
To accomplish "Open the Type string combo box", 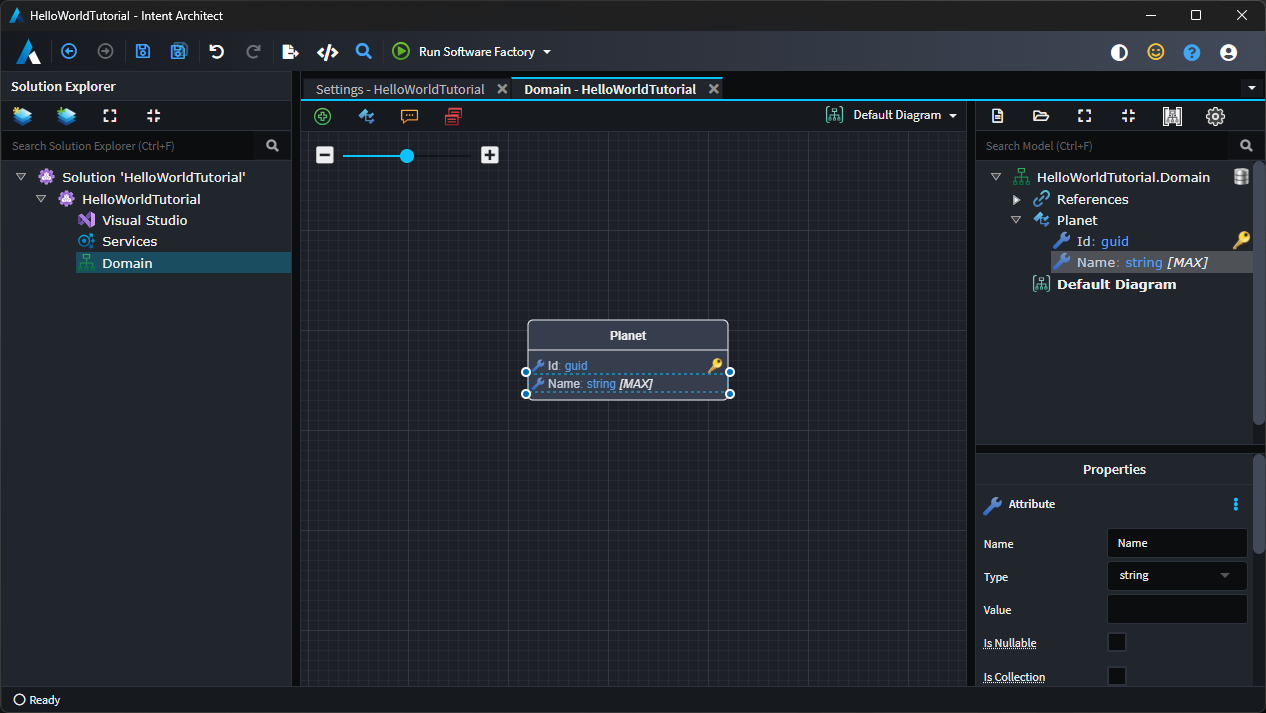I will coord(1177,575).
